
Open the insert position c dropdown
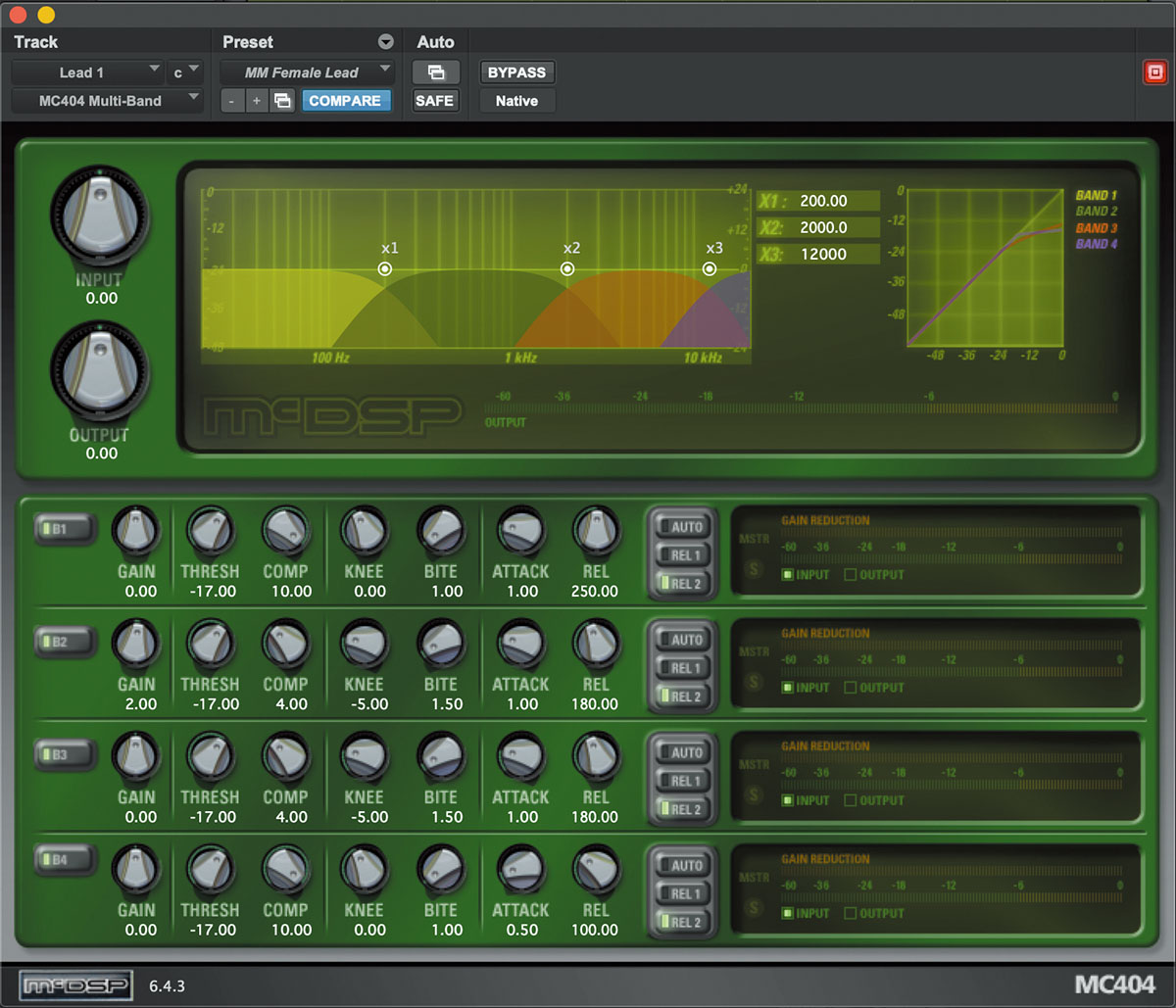(185, 72)
